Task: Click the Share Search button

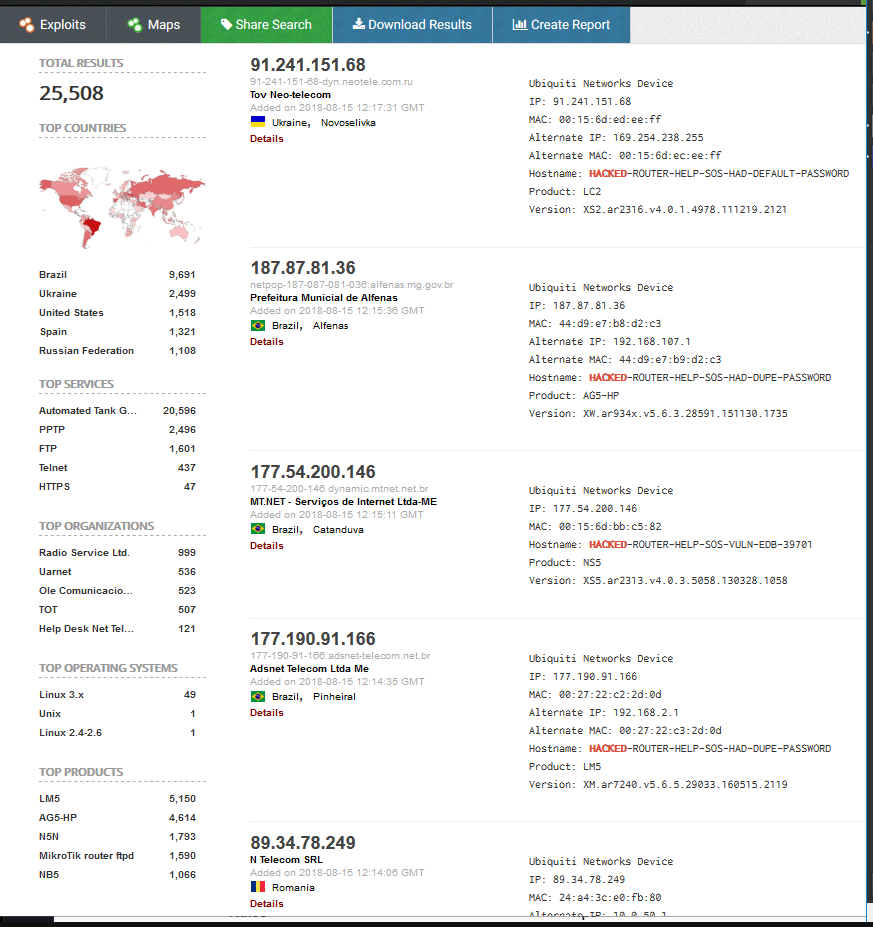Action: (x=267, y=25)
